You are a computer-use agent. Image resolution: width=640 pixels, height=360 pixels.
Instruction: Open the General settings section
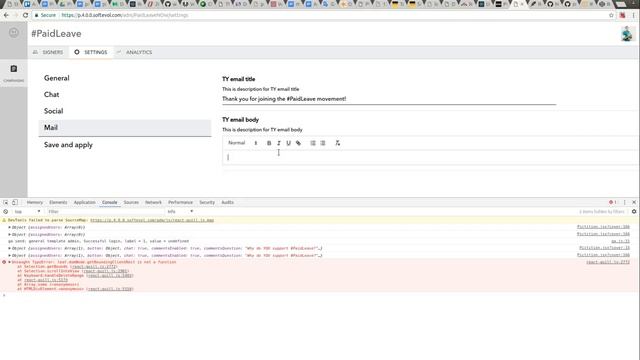[x=57, y=78]
